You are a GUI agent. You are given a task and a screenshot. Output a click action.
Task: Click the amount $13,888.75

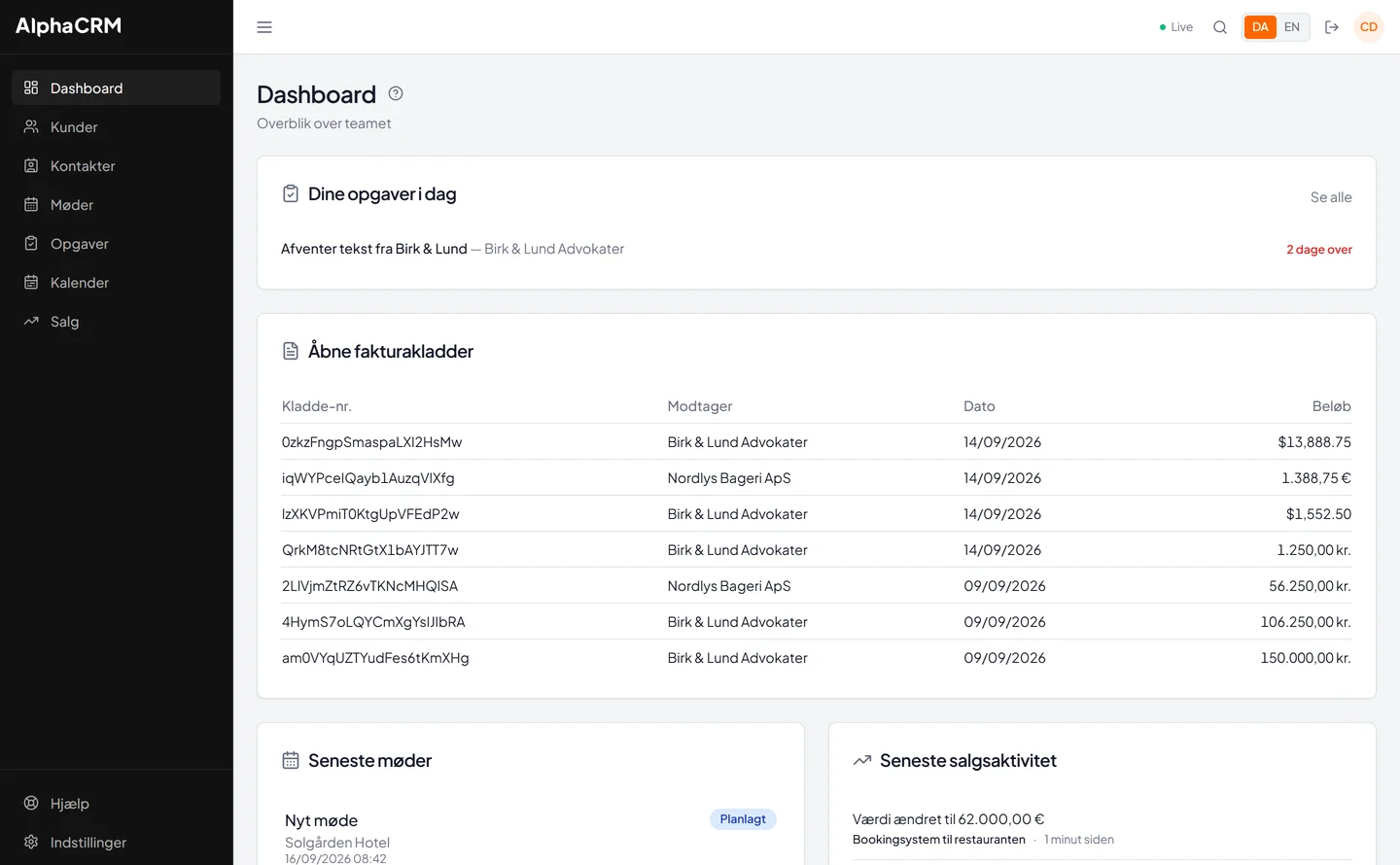point(1314,442)
